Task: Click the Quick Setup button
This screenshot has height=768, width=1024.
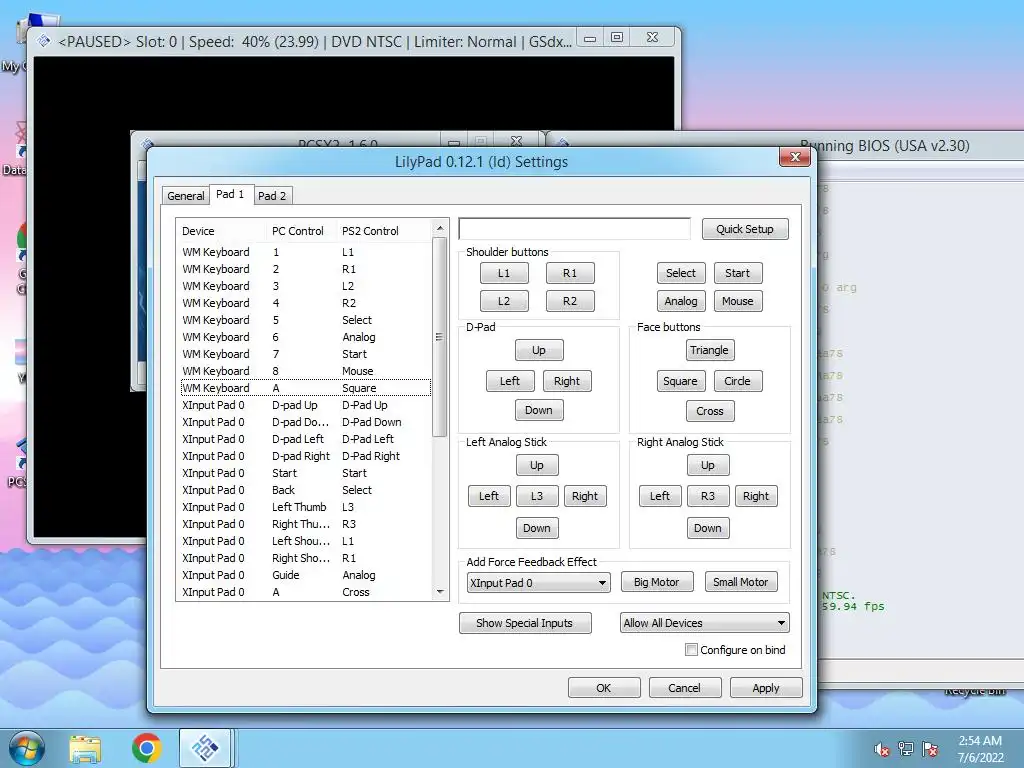Action: (x=745, y=229)
